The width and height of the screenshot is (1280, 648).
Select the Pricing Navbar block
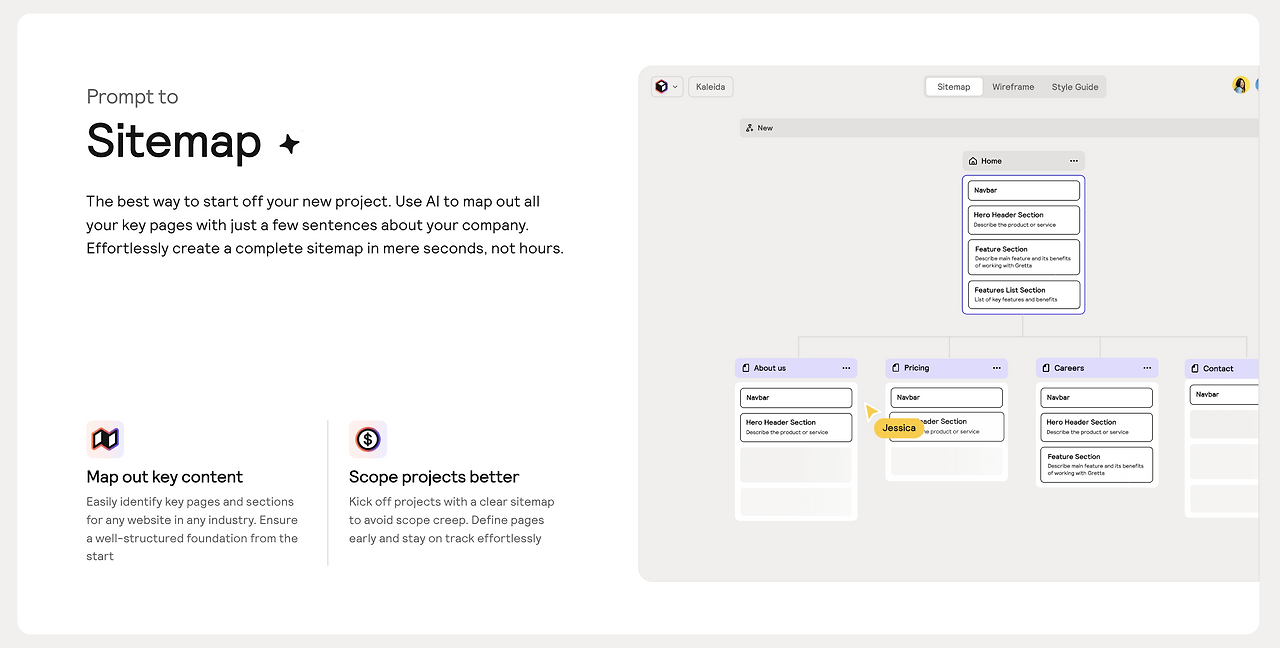(946, 397)
